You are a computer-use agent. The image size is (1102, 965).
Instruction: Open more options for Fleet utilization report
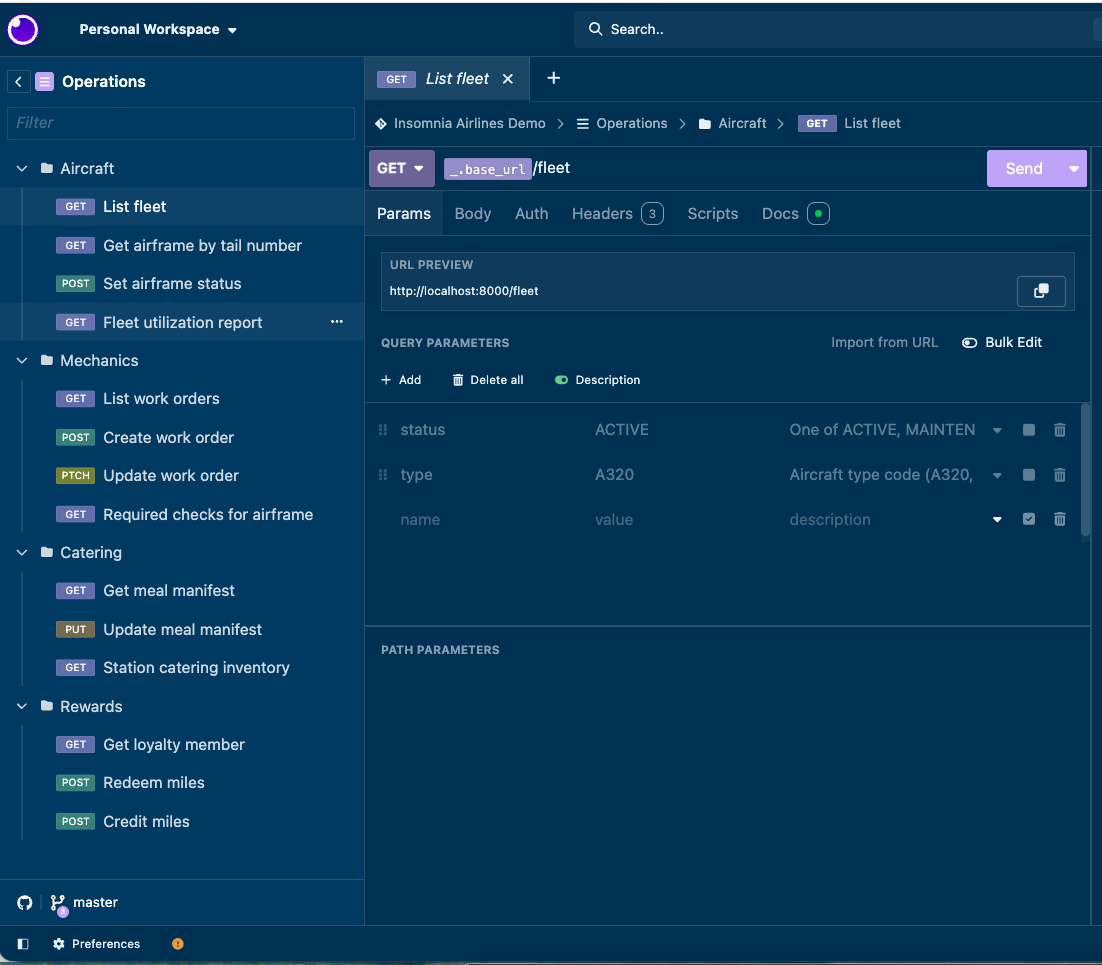(x=337, y=321)
